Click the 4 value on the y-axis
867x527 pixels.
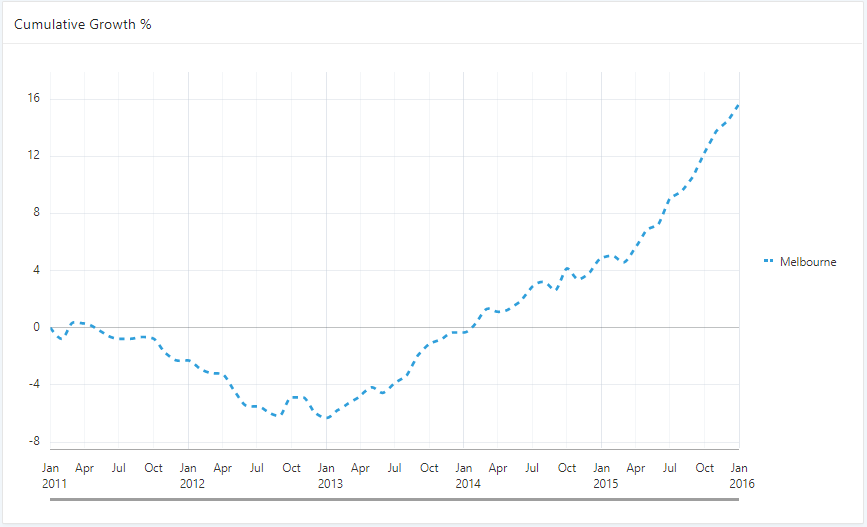[35, 270]
